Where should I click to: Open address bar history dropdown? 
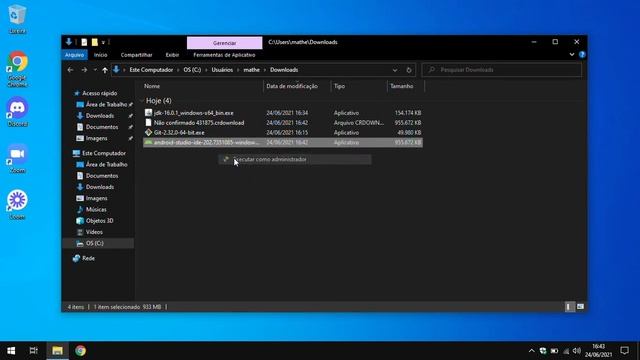(x=395, y=70)
